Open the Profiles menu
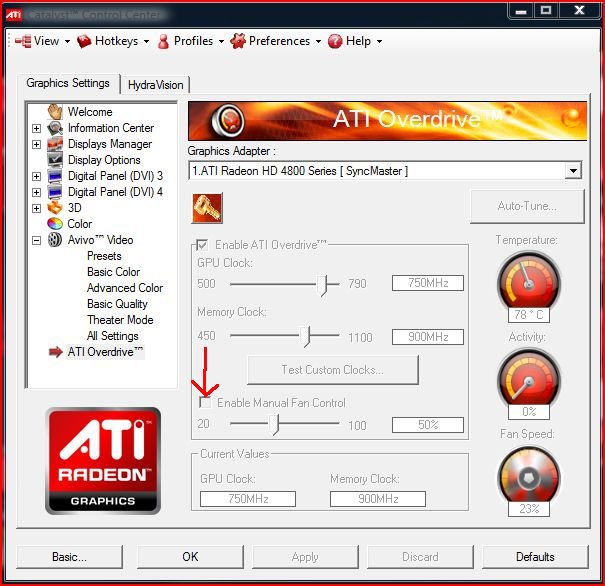605x586 pixels. [x=191, y=41]
